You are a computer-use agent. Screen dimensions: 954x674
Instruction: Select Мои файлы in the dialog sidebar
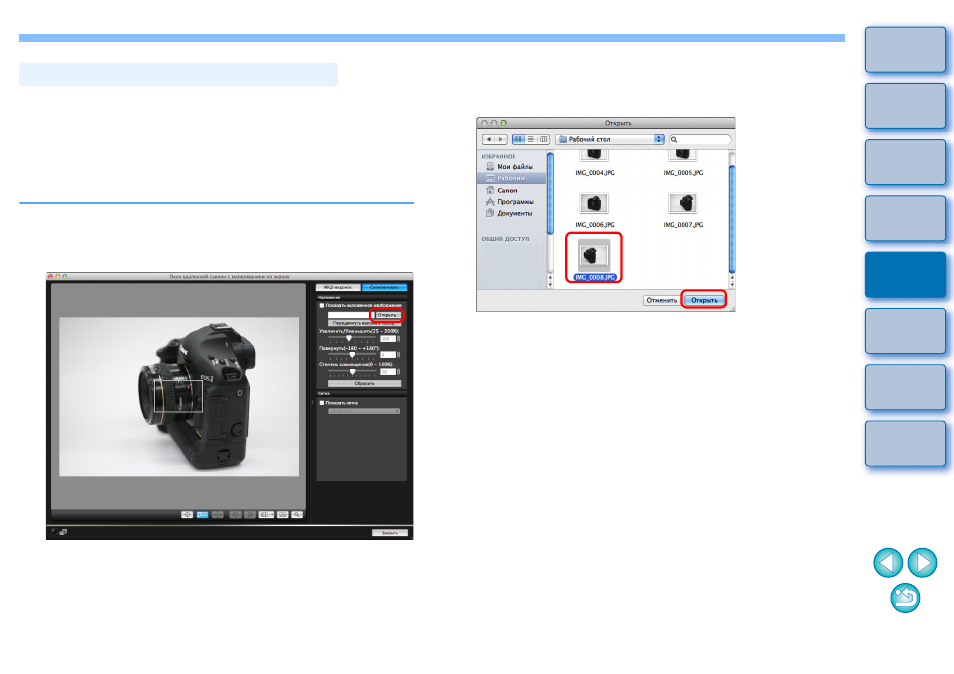515,167
